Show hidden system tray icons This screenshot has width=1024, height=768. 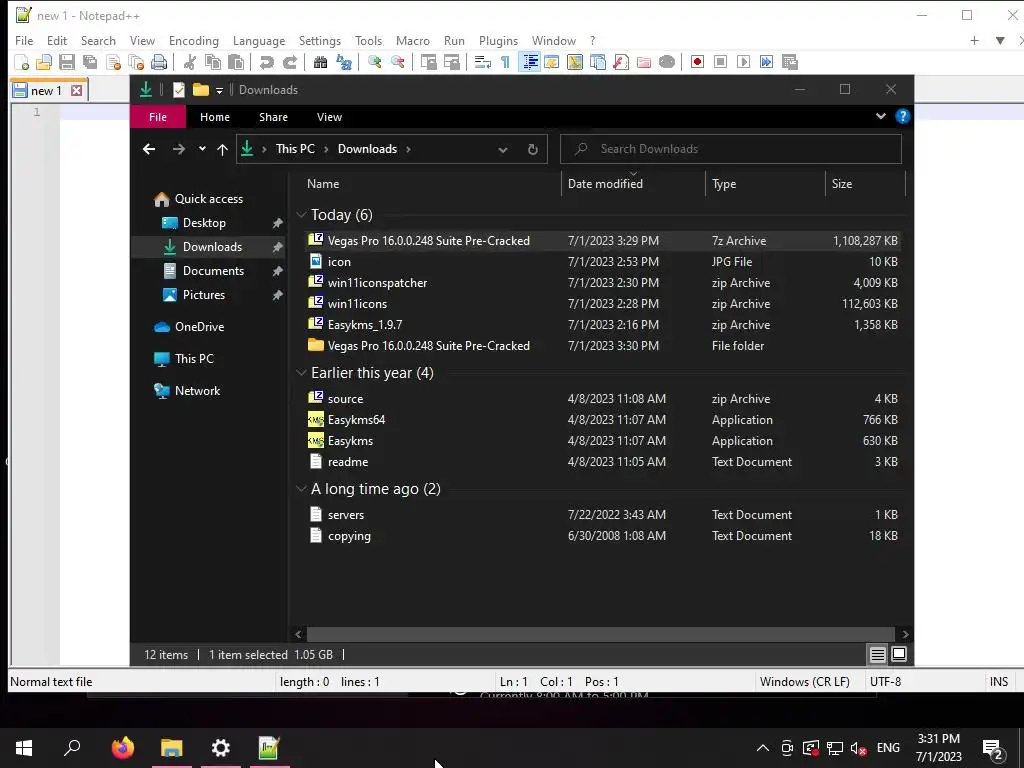pos(762,748)
